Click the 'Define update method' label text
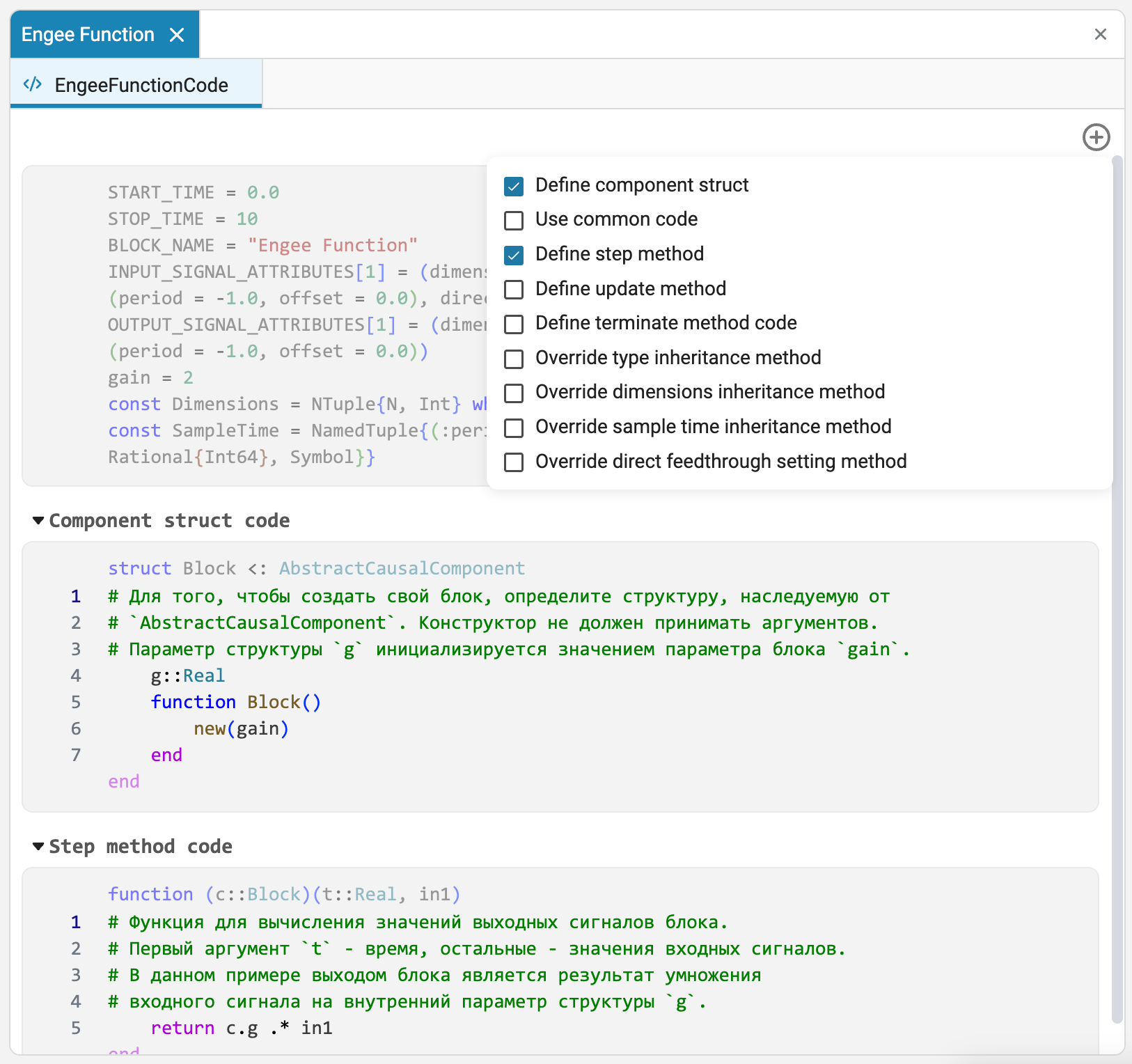Viewport: 1132px width, 1064px height. pyautogui.click(x=631, y=288)
